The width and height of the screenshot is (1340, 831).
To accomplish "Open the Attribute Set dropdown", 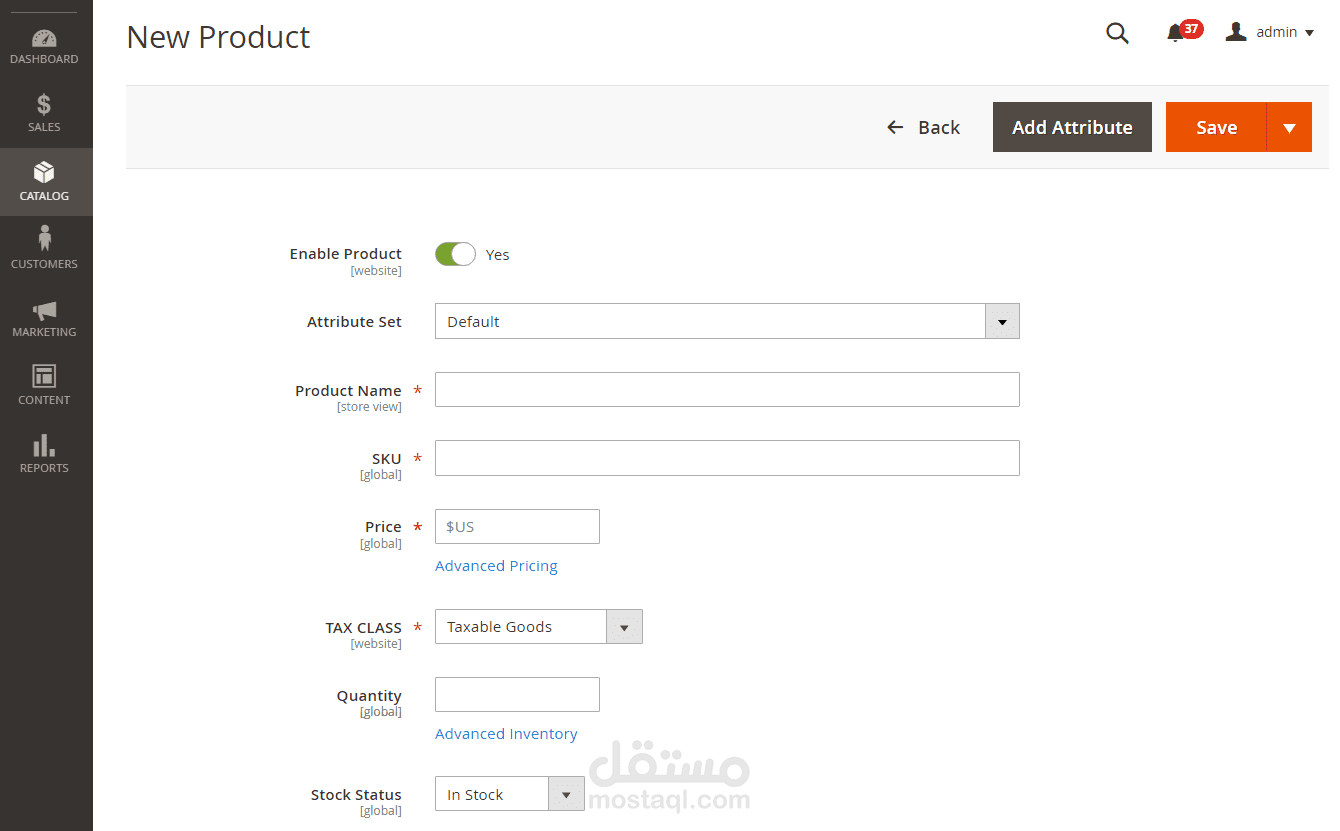I will [x=727, y=321].
